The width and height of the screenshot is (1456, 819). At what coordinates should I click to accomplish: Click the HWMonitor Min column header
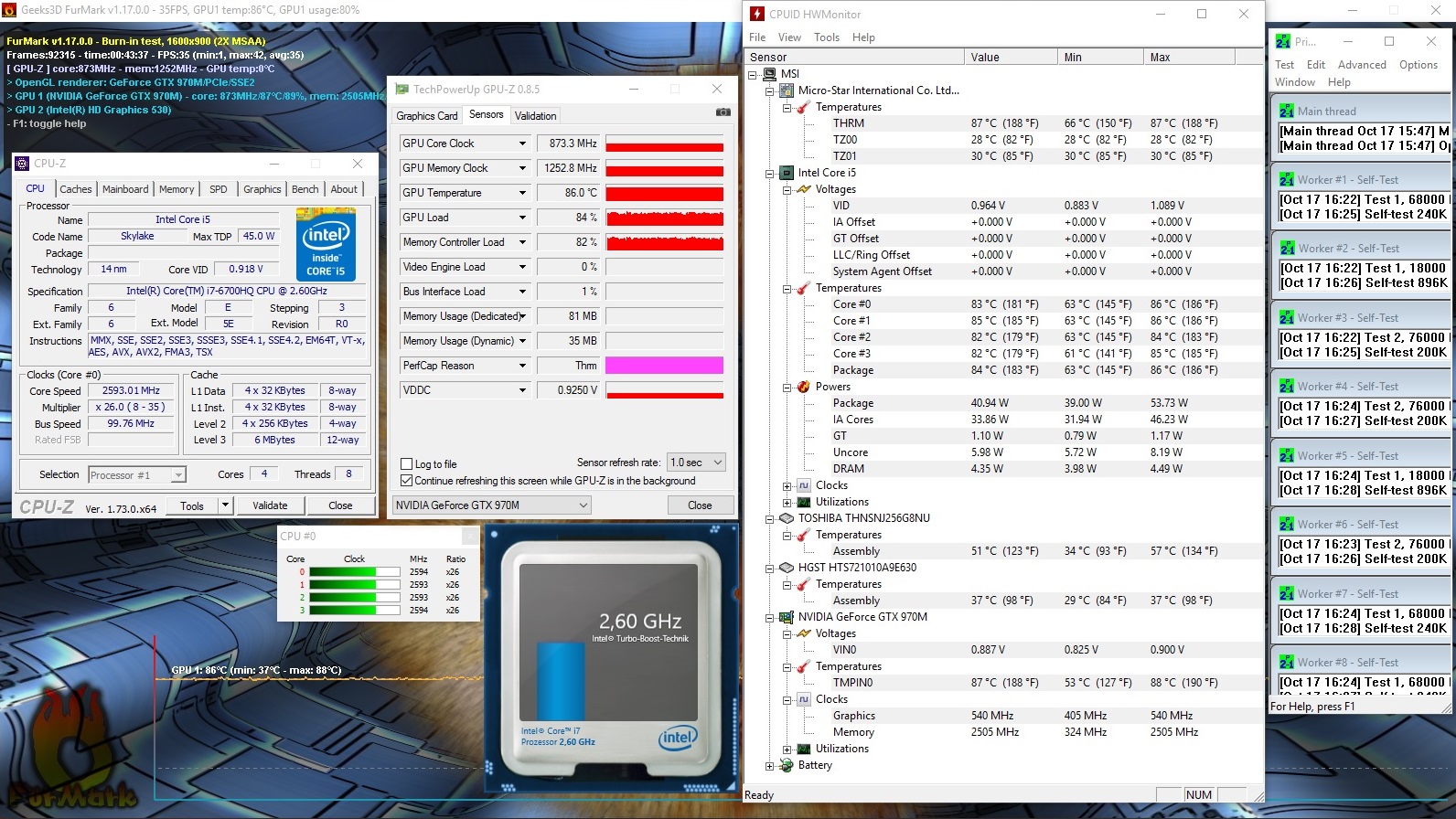(1099, 57)
